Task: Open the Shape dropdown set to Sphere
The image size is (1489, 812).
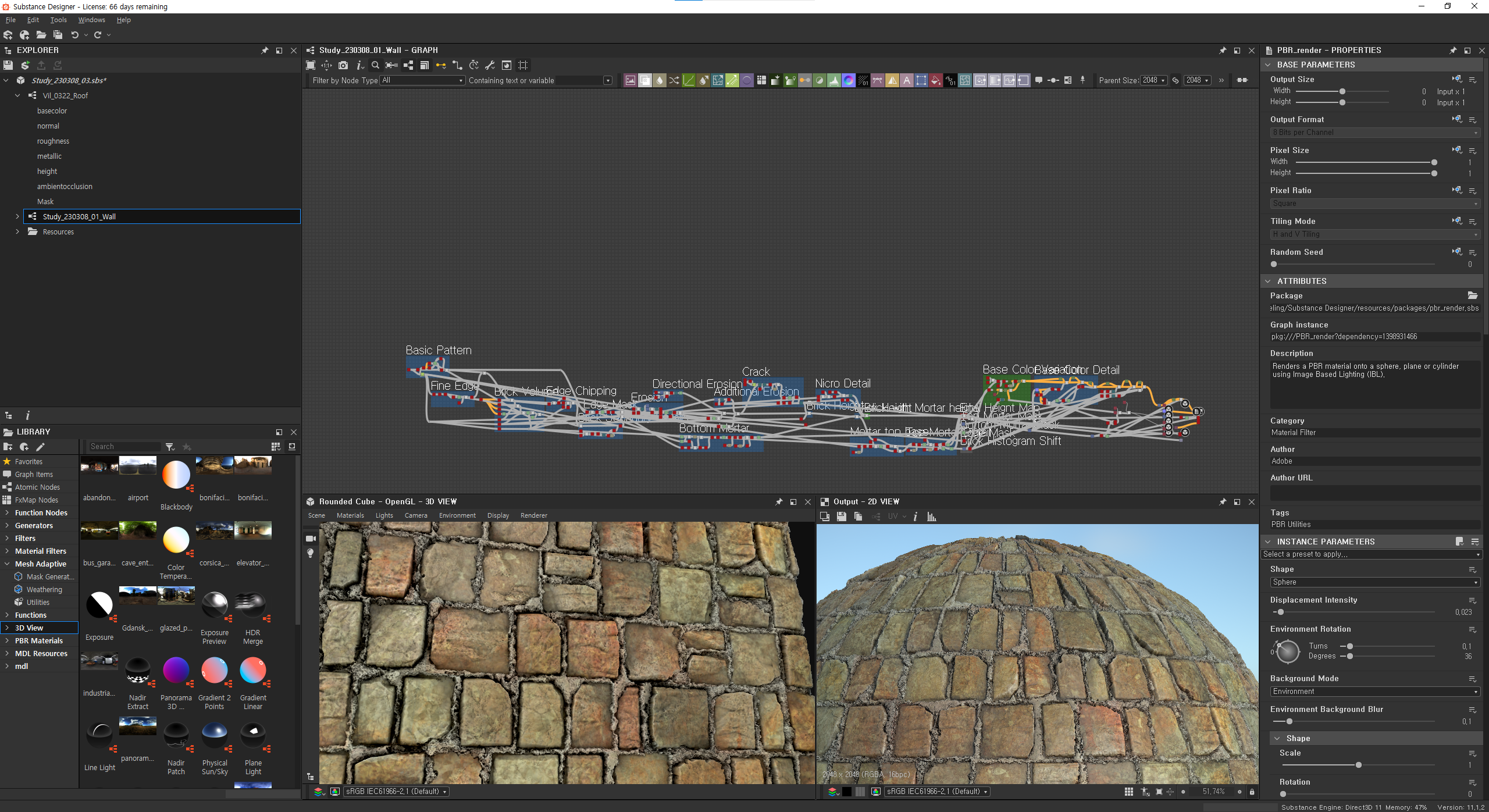Action: [x=1375, y=582]
